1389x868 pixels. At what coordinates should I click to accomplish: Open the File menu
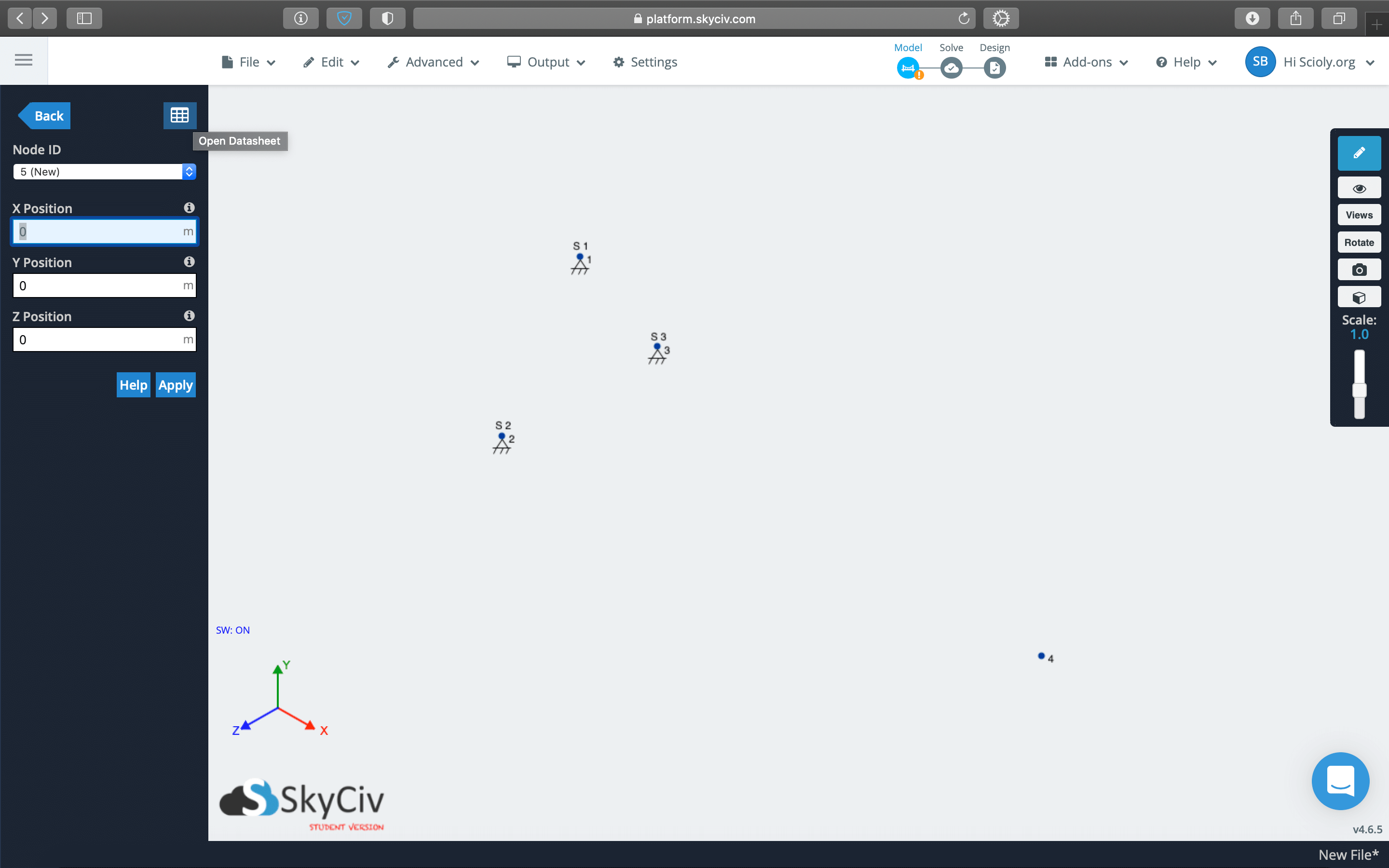248,62
